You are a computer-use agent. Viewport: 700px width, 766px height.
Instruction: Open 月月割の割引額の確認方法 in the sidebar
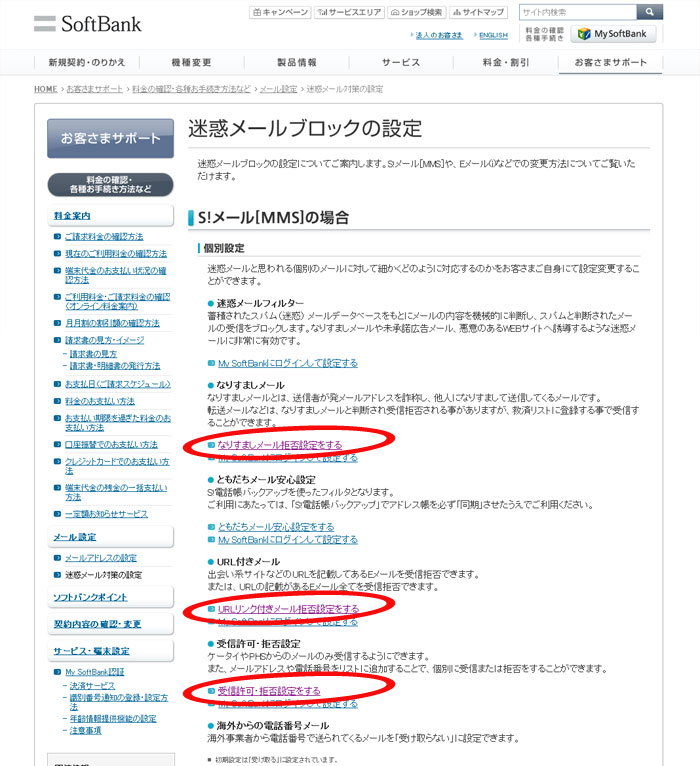[112, 323]
